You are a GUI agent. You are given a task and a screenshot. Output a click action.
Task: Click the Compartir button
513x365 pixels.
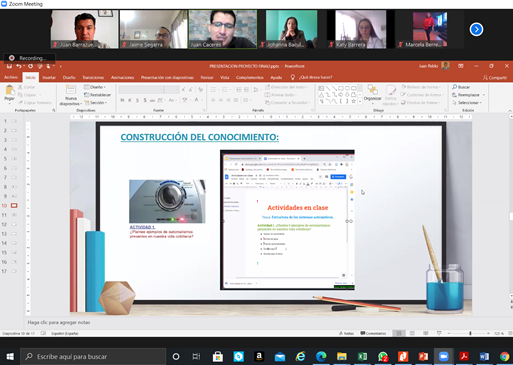(495, 78)
